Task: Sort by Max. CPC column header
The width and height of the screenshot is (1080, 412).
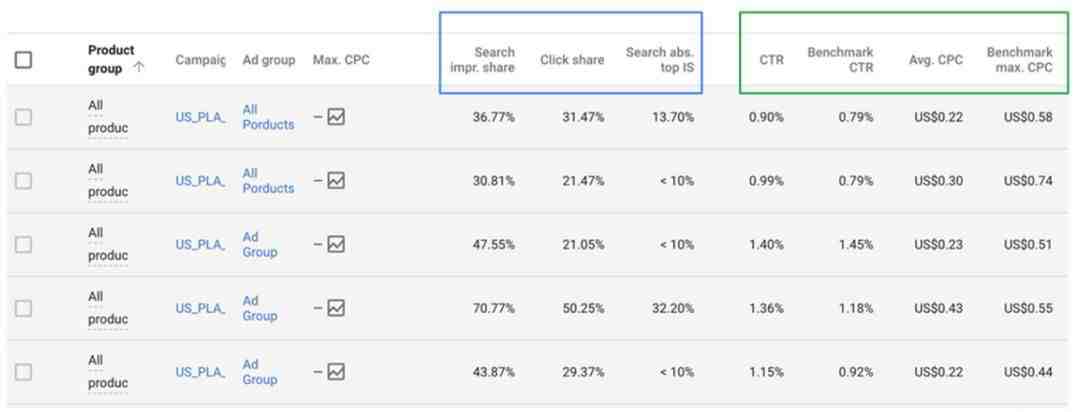Action: tap(341, 60)
